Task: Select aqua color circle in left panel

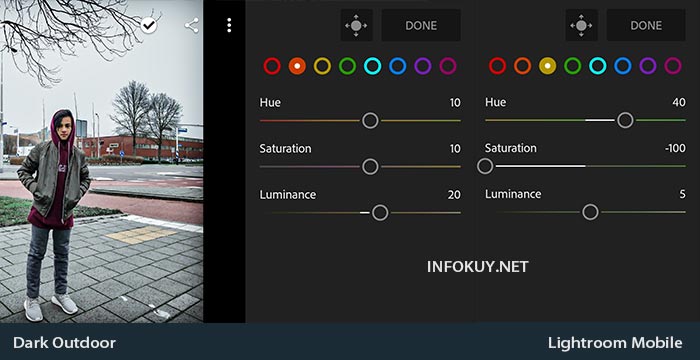Action: point(372,66)
